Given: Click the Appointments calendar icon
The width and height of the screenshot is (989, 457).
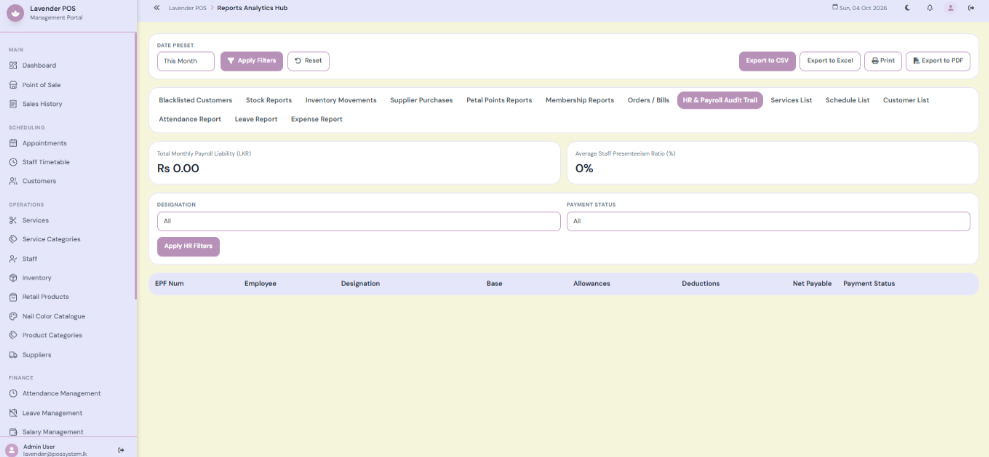Looking at the screenshot, I should (13, 143).
